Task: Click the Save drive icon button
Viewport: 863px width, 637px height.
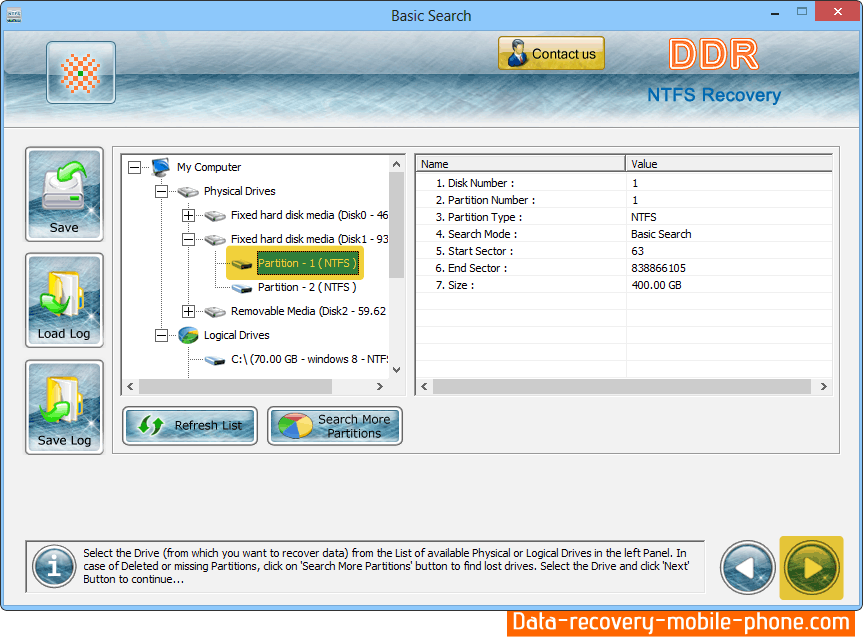Action: [x=64, y=194]
